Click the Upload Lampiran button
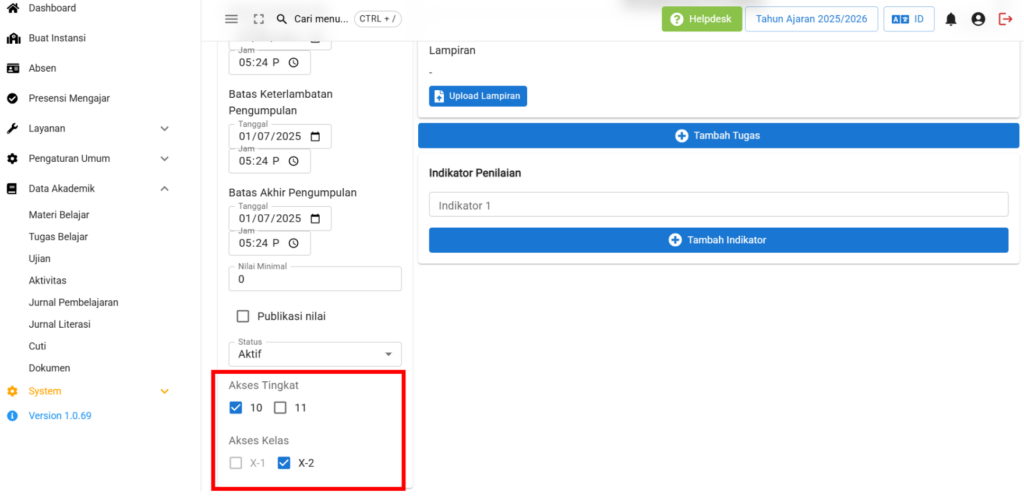The image size is (1024, 496). click(x=477, y=96)
